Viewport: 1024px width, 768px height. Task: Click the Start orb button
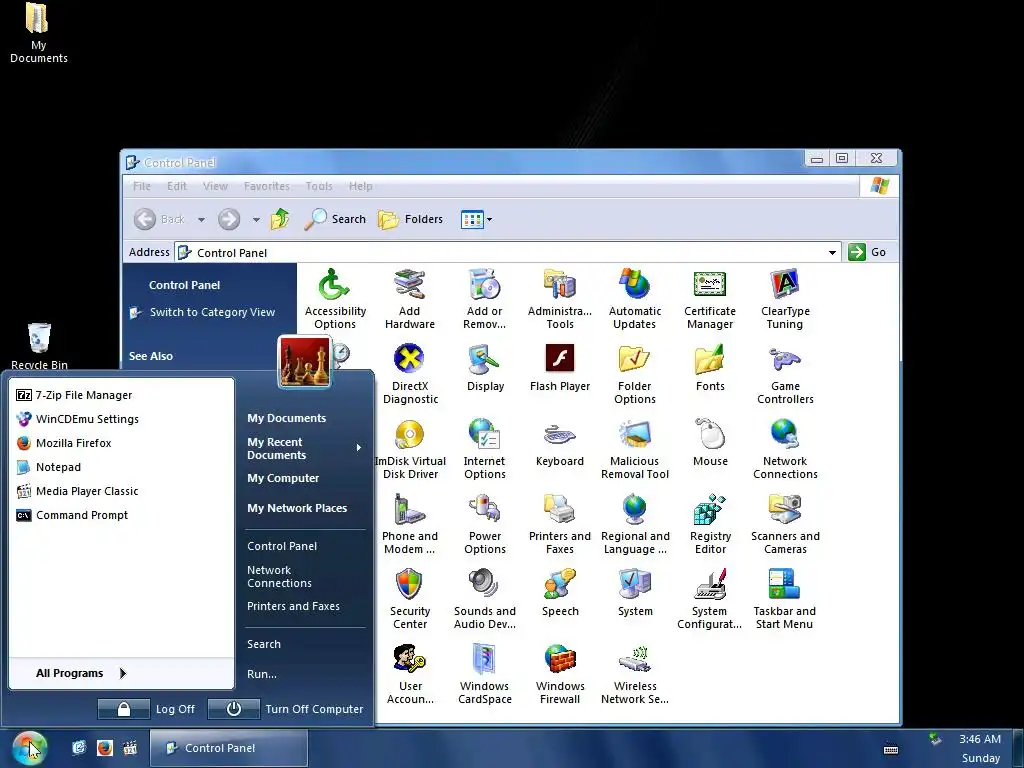coord(29,748)
